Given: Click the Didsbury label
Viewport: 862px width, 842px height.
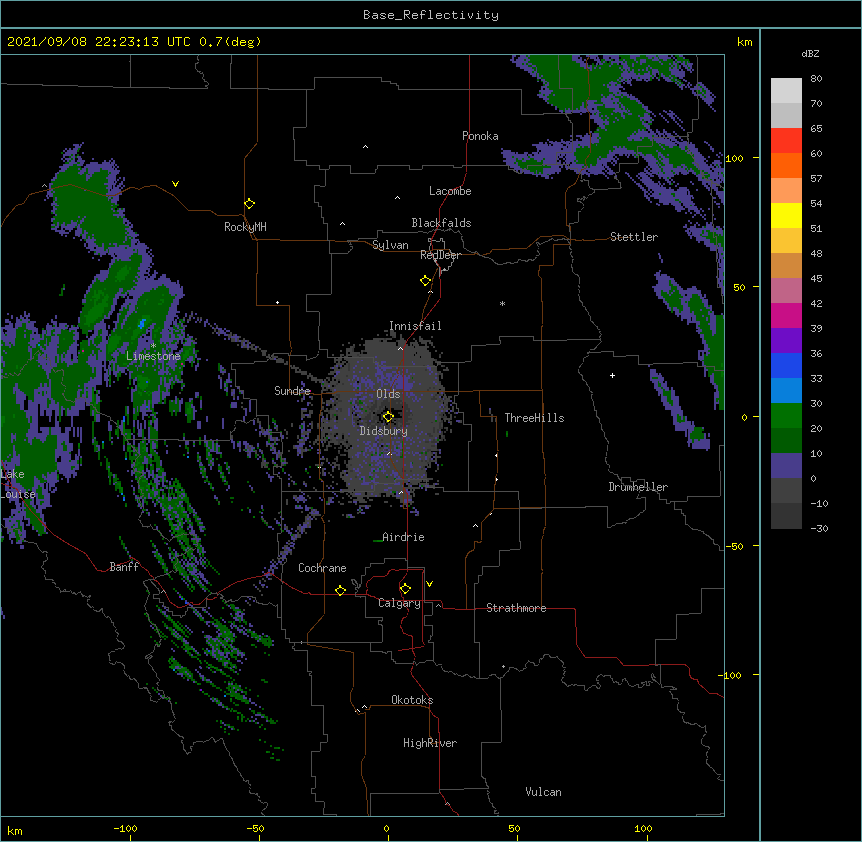Looking at the screenshot, I should (384, 431).
